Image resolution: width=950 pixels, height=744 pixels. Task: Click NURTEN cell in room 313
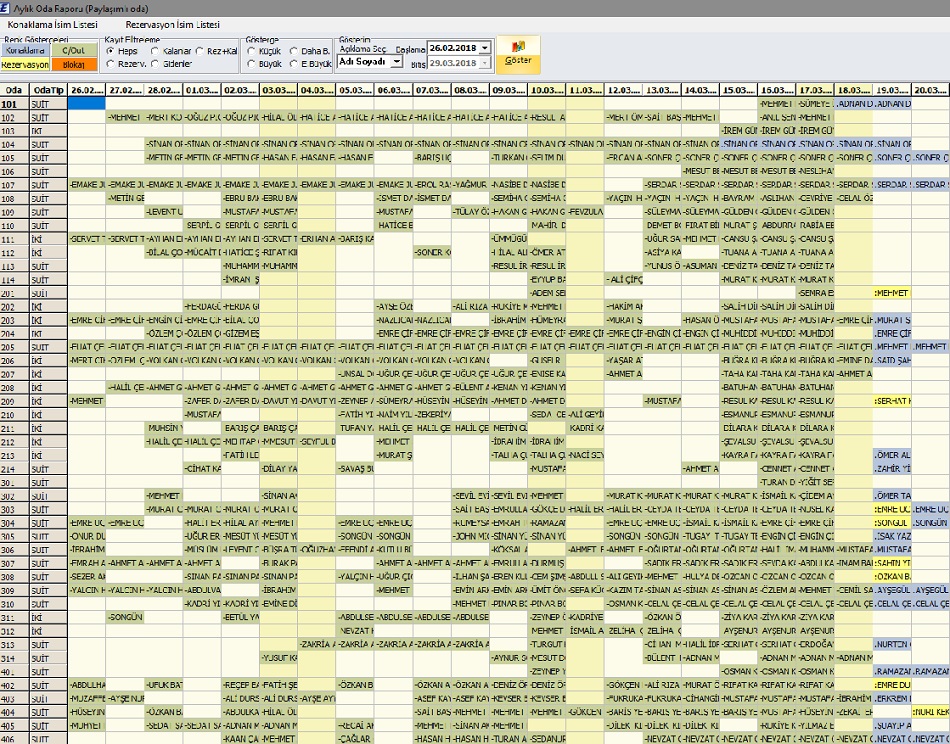coord(892,645)
